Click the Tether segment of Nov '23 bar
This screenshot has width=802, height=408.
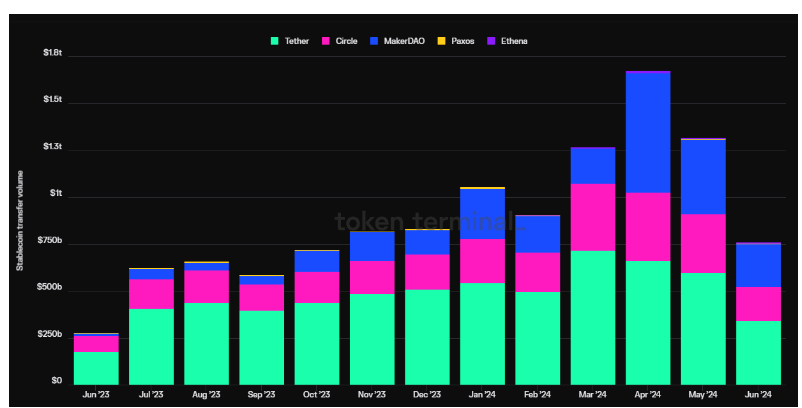[372, 339]
